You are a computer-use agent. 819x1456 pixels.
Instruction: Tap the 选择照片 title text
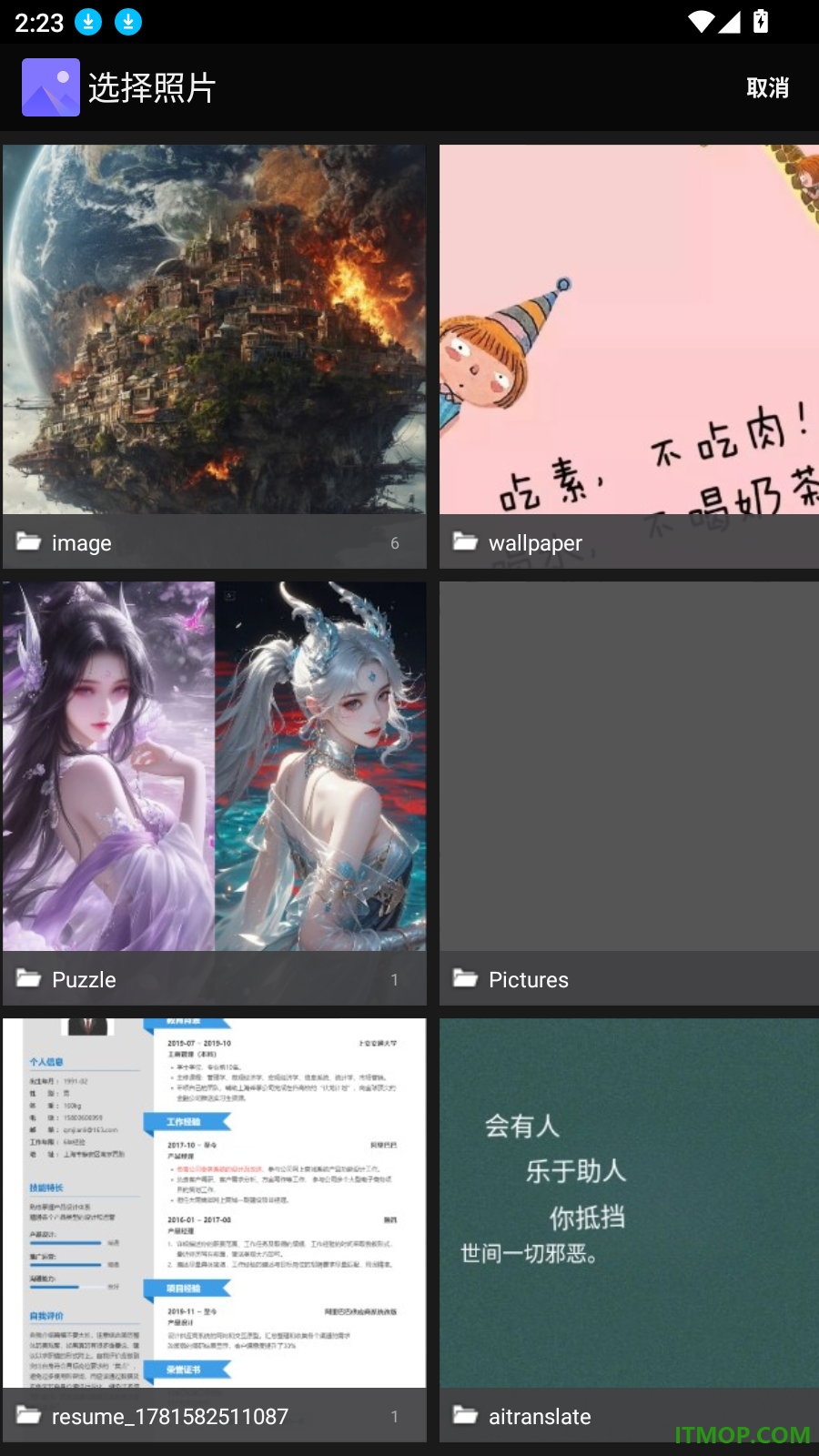click(x=152, y=88)
